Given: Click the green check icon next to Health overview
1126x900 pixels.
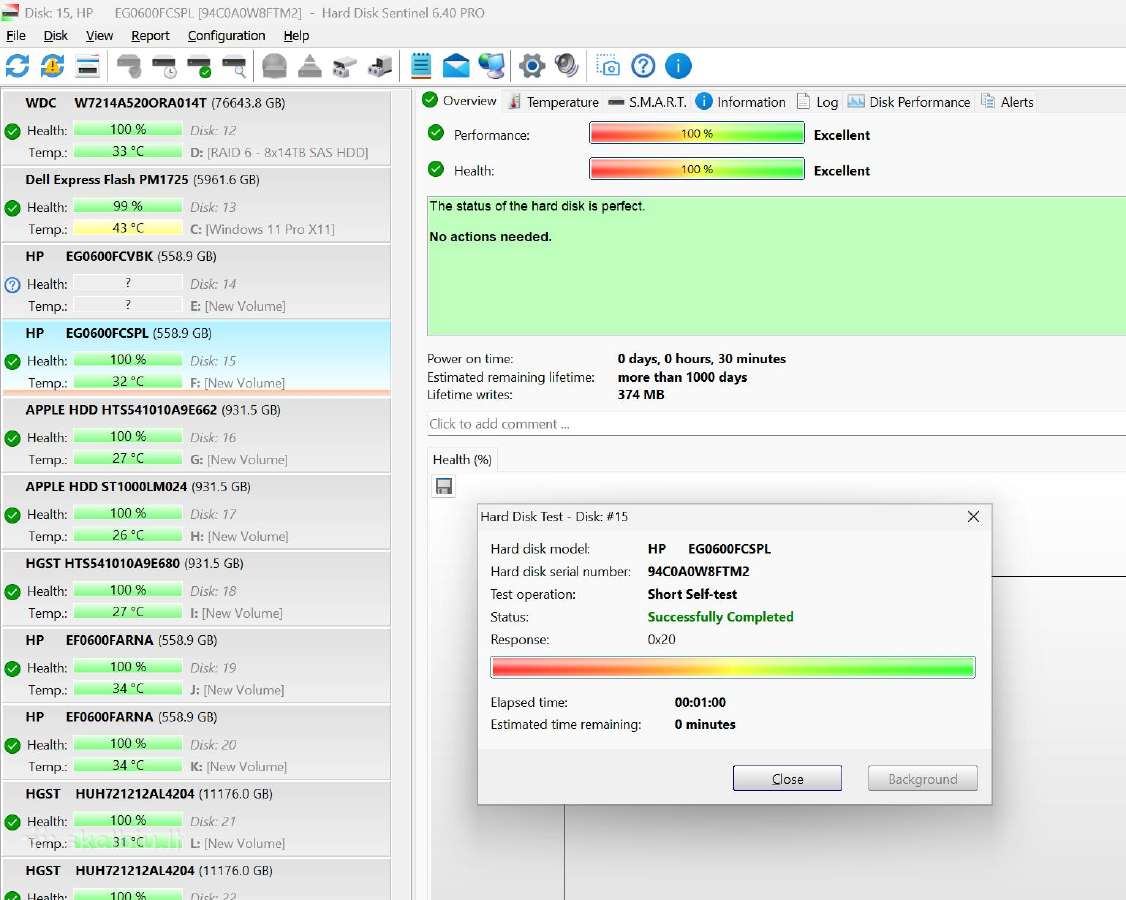Looking at the screenshot, I should pyautogui.click(x=436, y=169).
